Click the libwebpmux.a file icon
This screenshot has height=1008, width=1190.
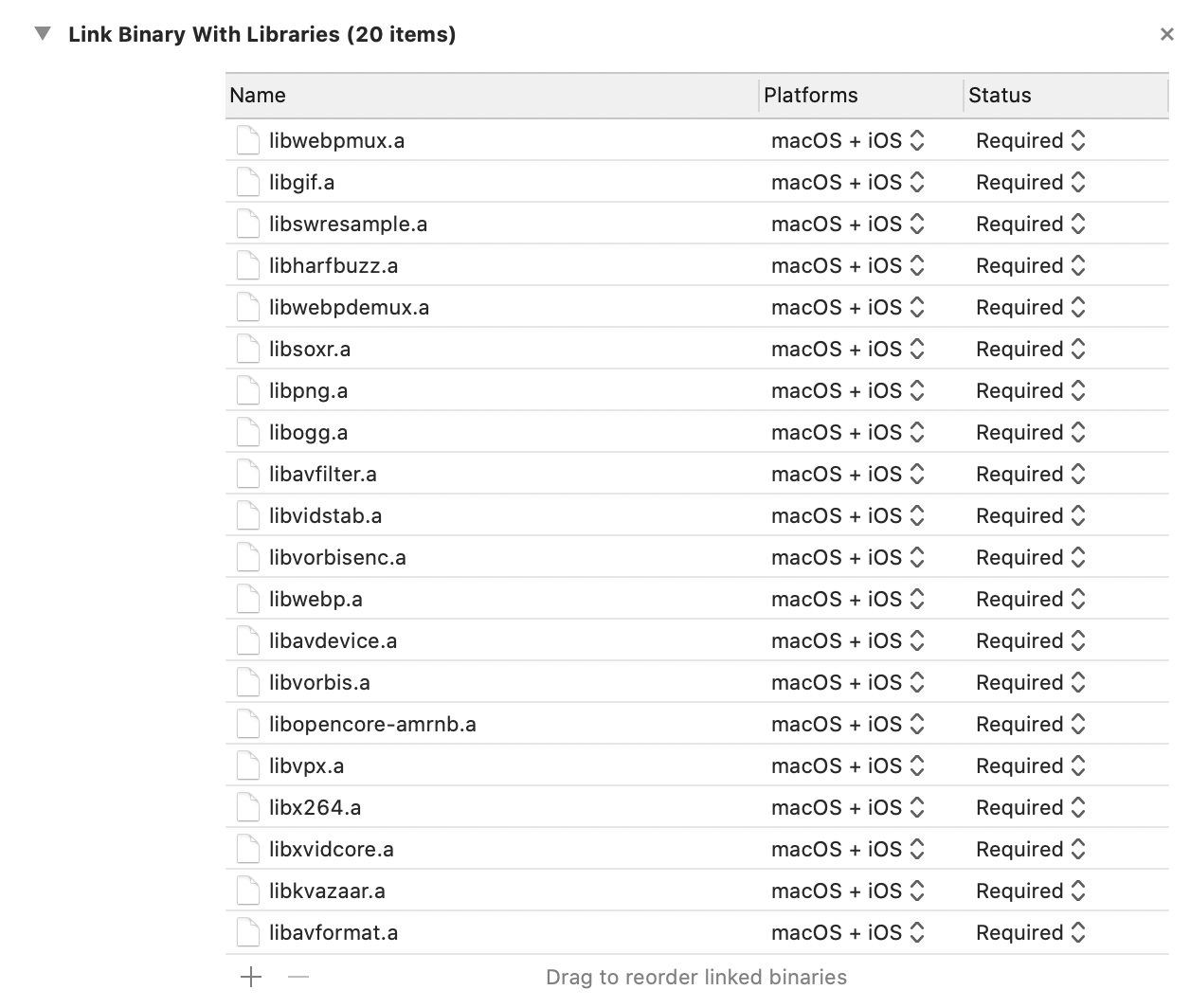click(247, 140)
